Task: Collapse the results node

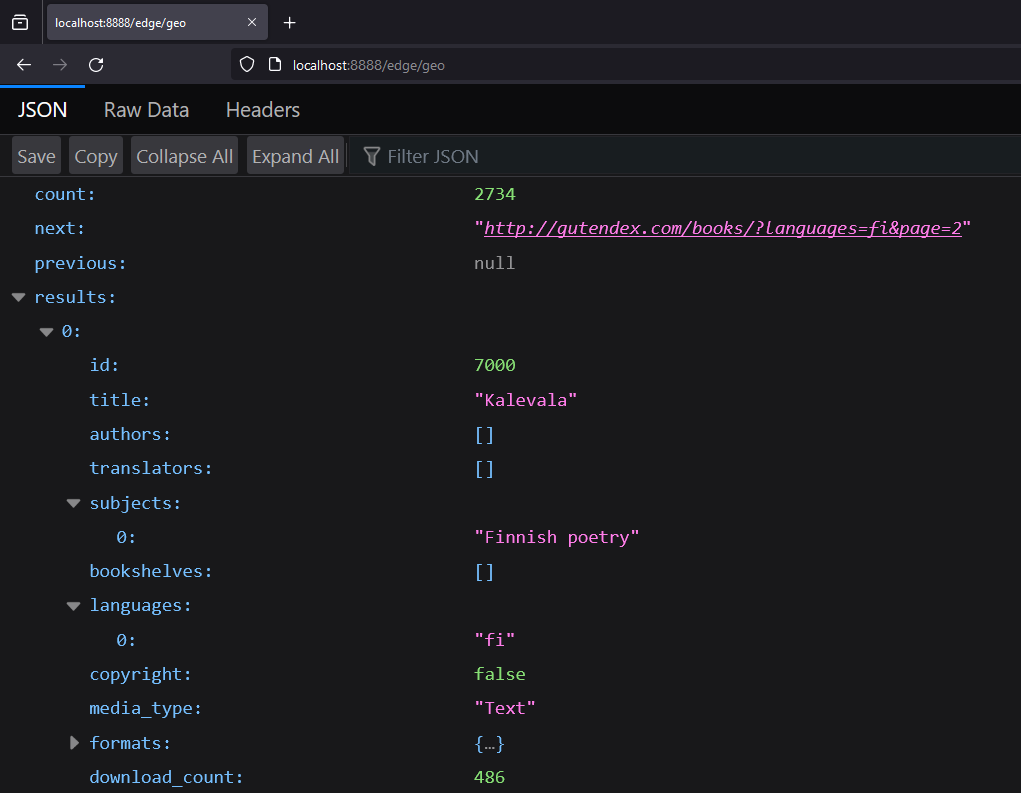Action: 18,297
